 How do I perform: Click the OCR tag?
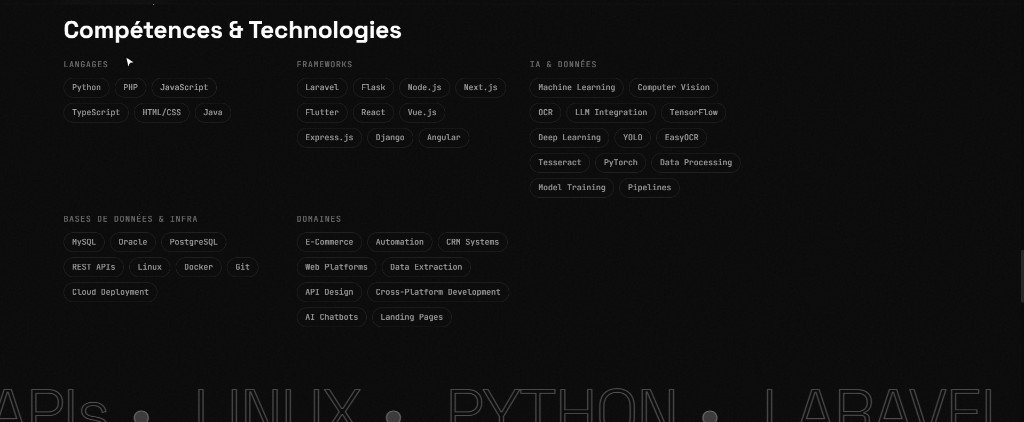pyautogui.click(x=545, y=112)
